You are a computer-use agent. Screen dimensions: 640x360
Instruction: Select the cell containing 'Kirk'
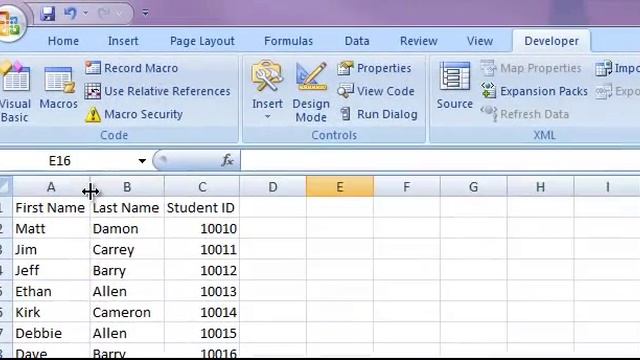click(51, 312)
